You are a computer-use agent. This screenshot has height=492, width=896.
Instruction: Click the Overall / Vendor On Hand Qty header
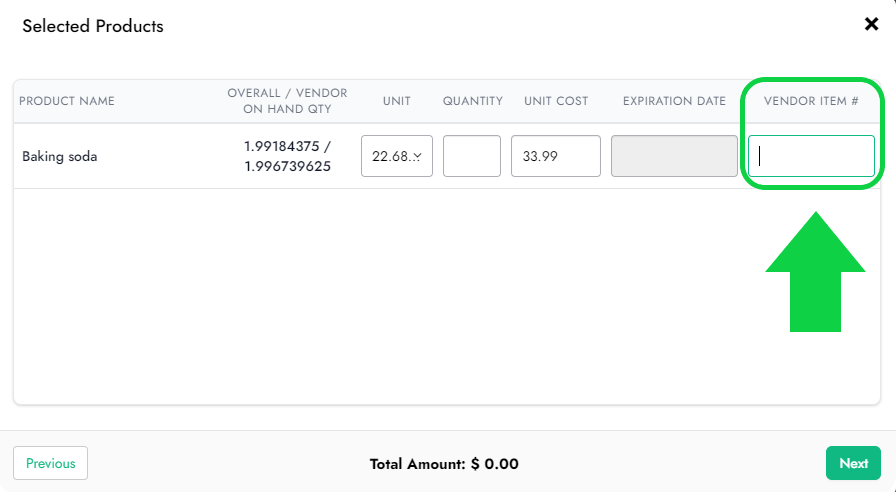287,101
